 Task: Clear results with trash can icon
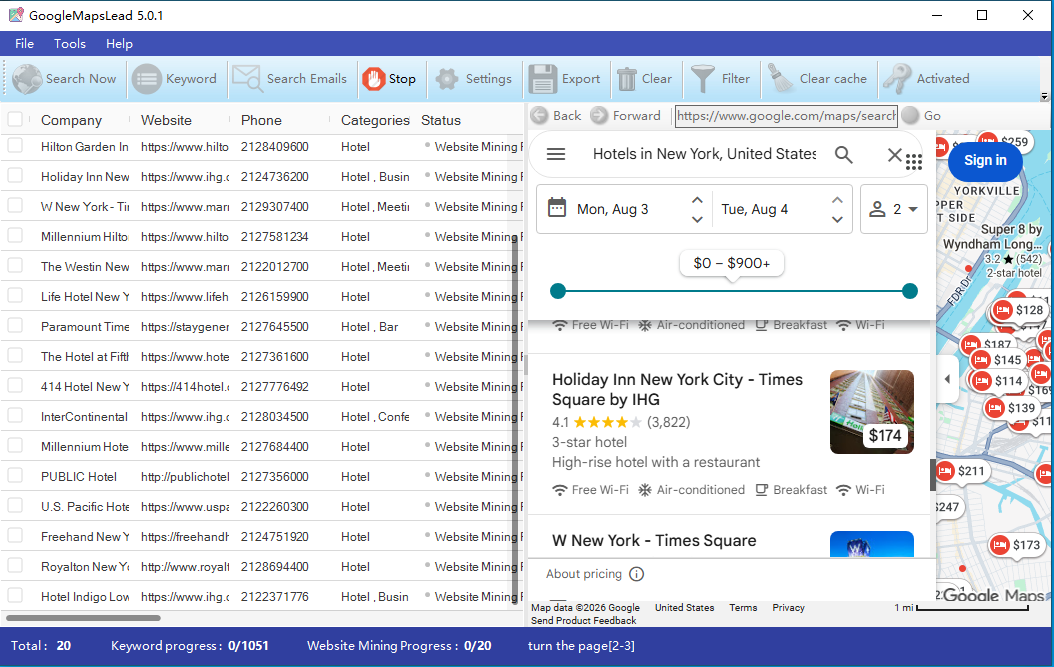click(645, 79)
